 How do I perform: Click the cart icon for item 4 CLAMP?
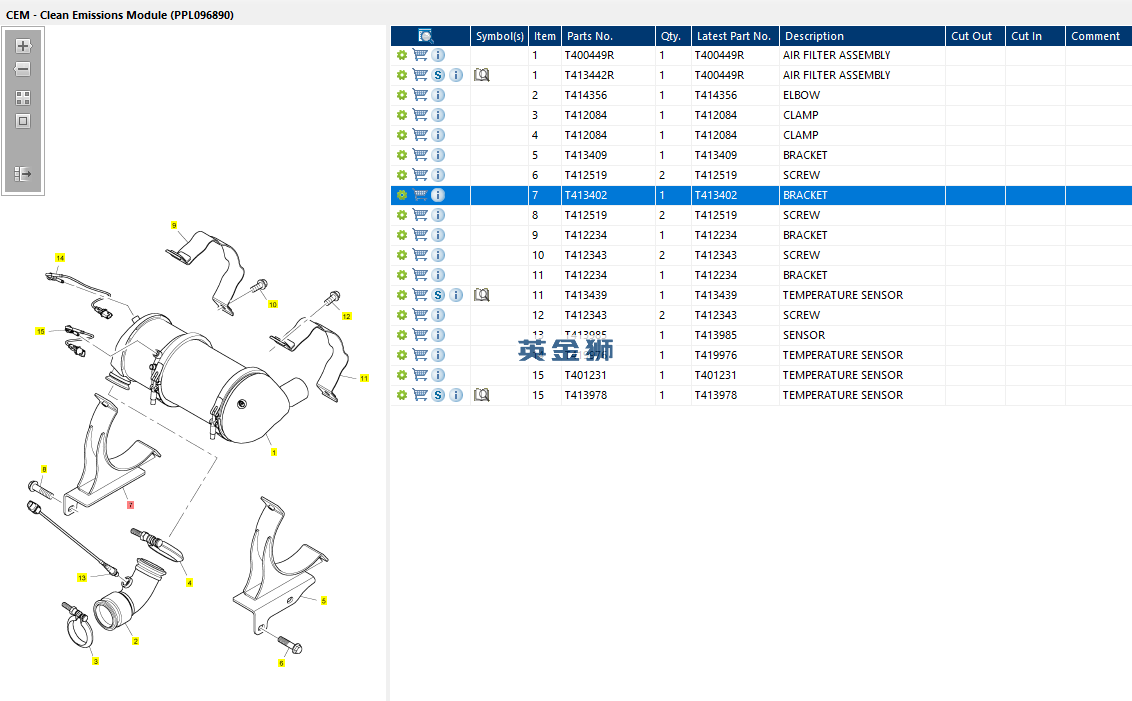[419, 135]
